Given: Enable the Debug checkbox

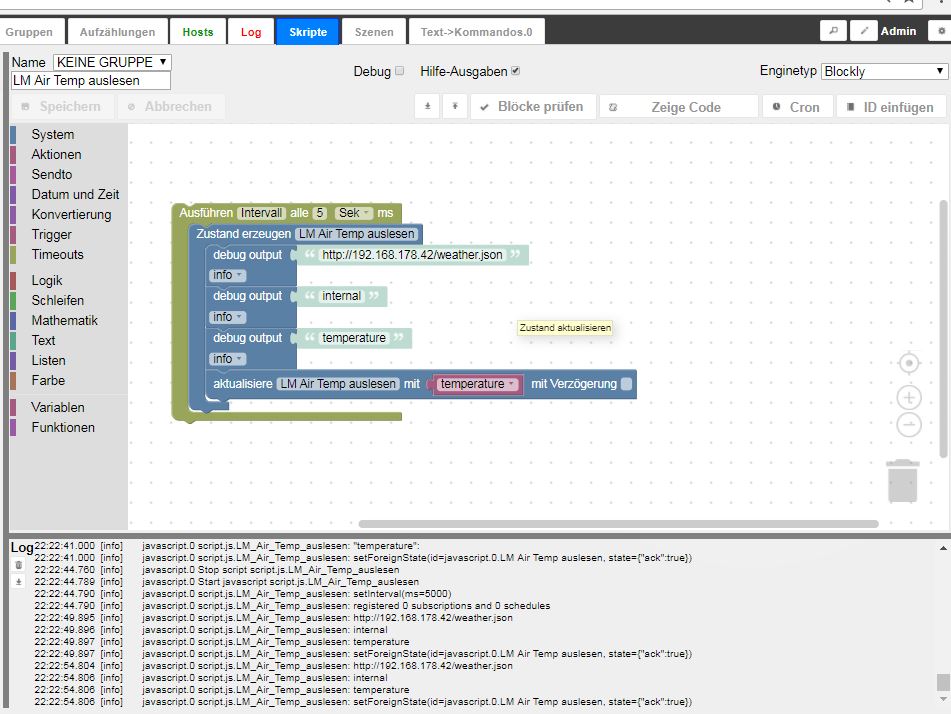Looking at the screenshot, I should click(400, 71).
